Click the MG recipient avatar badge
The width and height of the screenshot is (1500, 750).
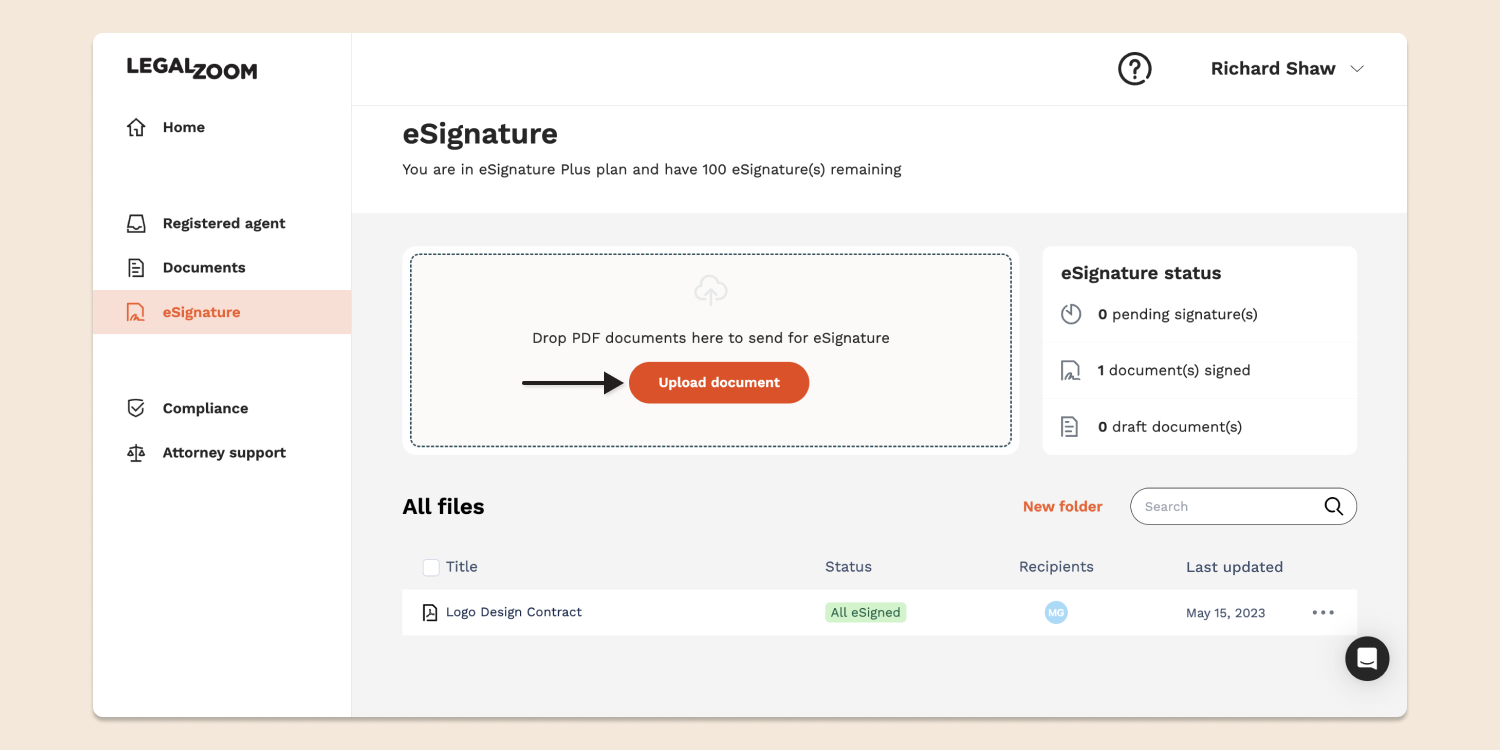click(x=1056, y=612)
